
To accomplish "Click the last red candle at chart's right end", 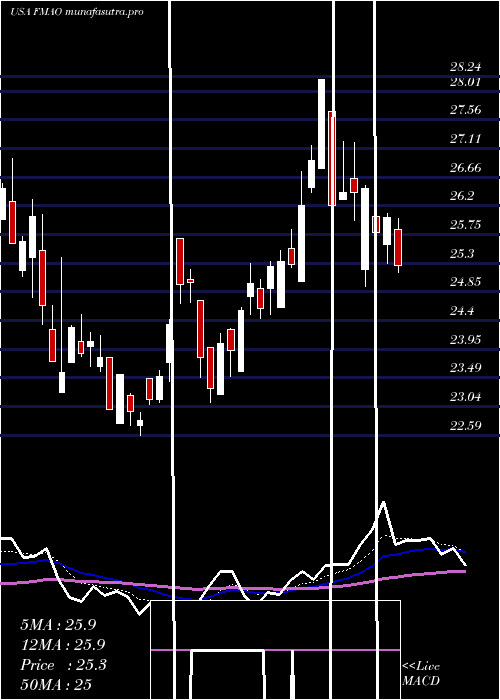I will (398, 247).
